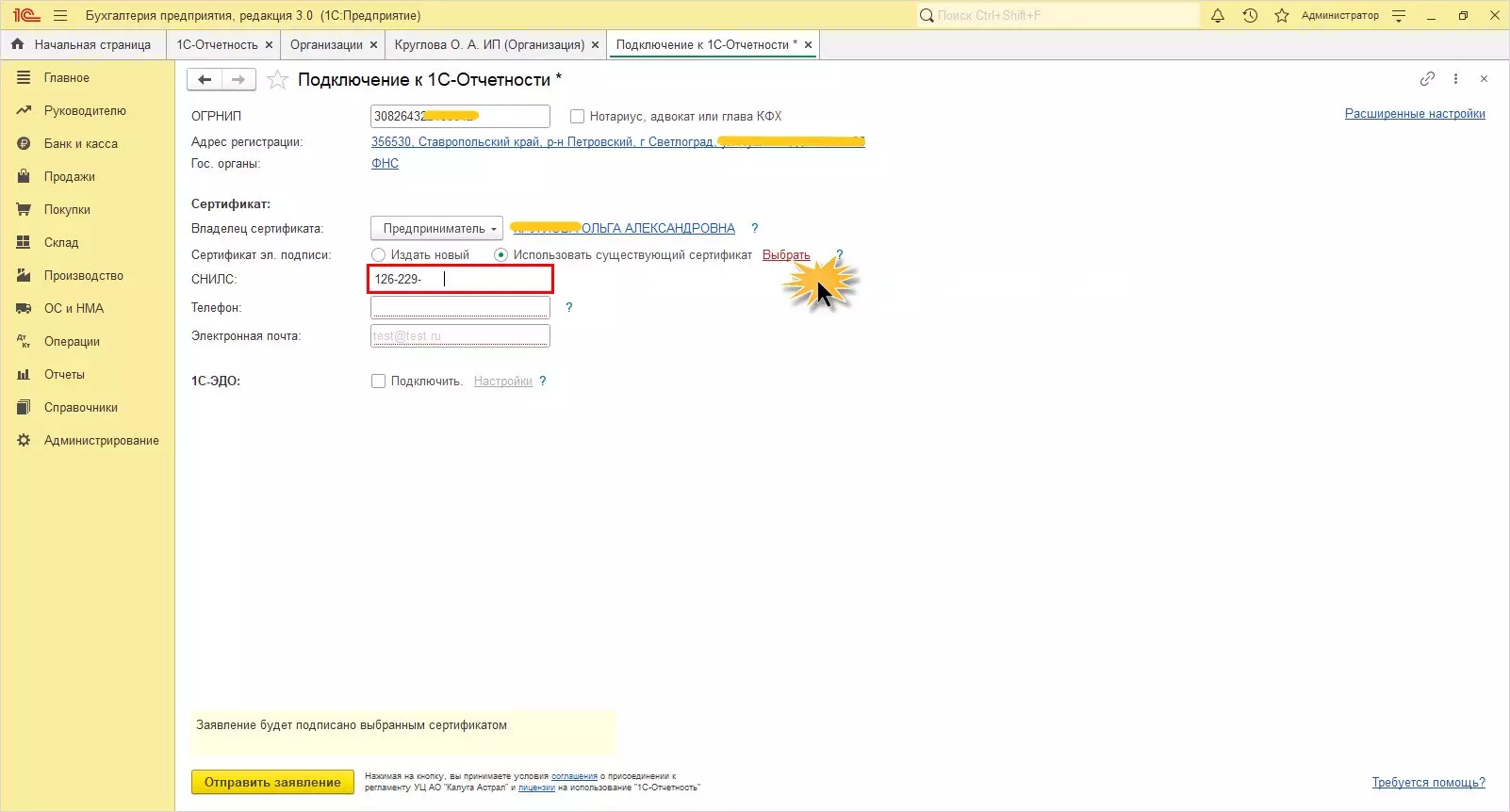Open help next to 1С-ЭДО Настройки
Screen dimensions: 1510x812
click(542, 381)
